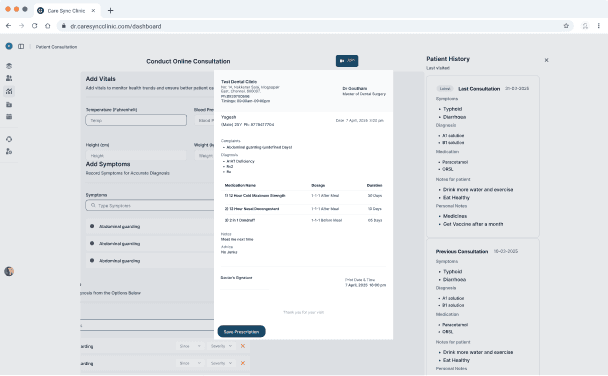The height and width of the screenshot is (376, 608).
Task: Go back in browser
Action: click(9, 26)
